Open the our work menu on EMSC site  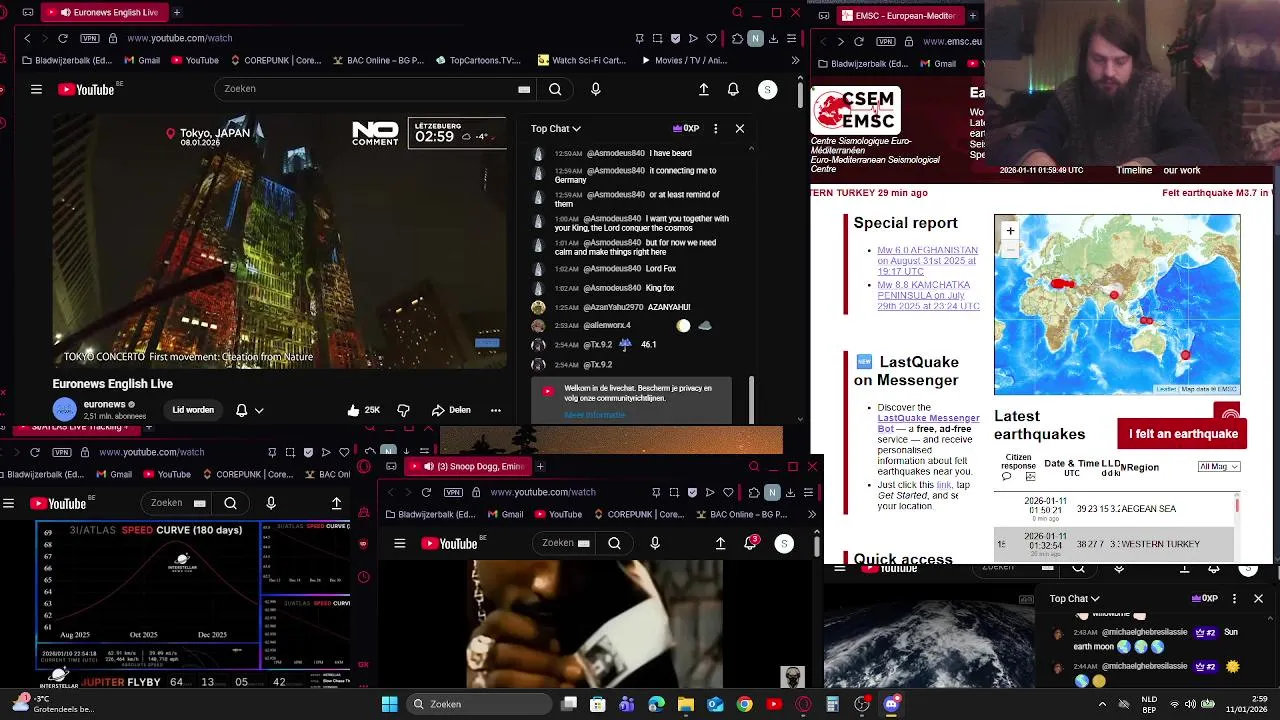(x=1182, y=170)
